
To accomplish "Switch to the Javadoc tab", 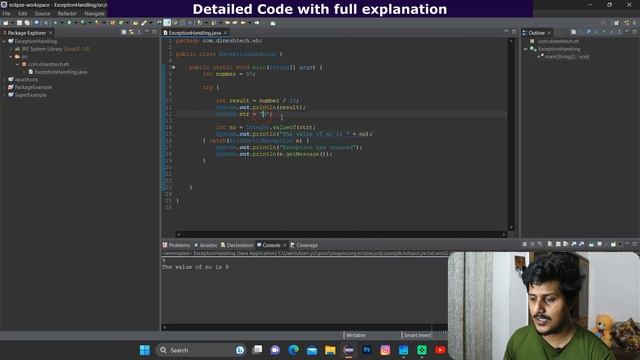I will 206,245.
